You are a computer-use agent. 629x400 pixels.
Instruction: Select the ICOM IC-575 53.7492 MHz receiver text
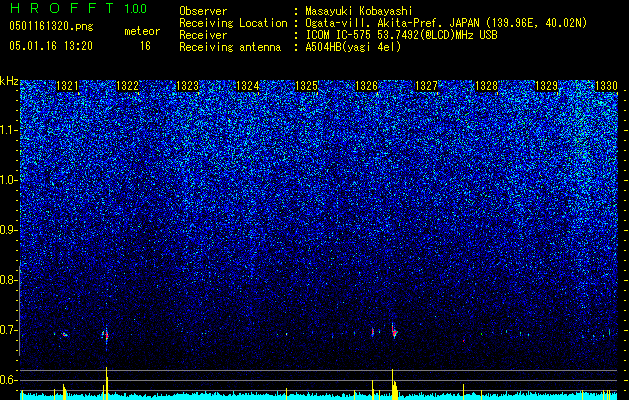[x=401, y=35]
